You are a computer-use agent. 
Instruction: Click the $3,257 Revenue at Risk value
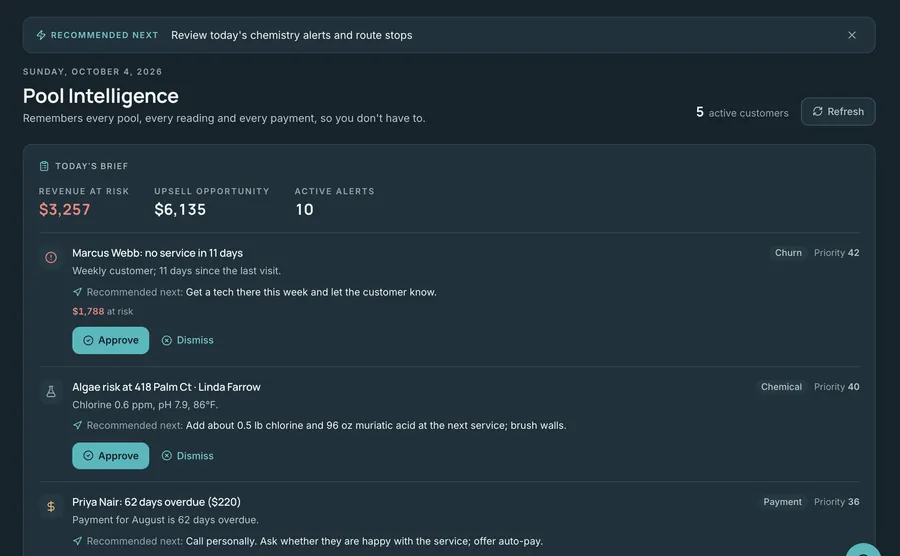64,209
